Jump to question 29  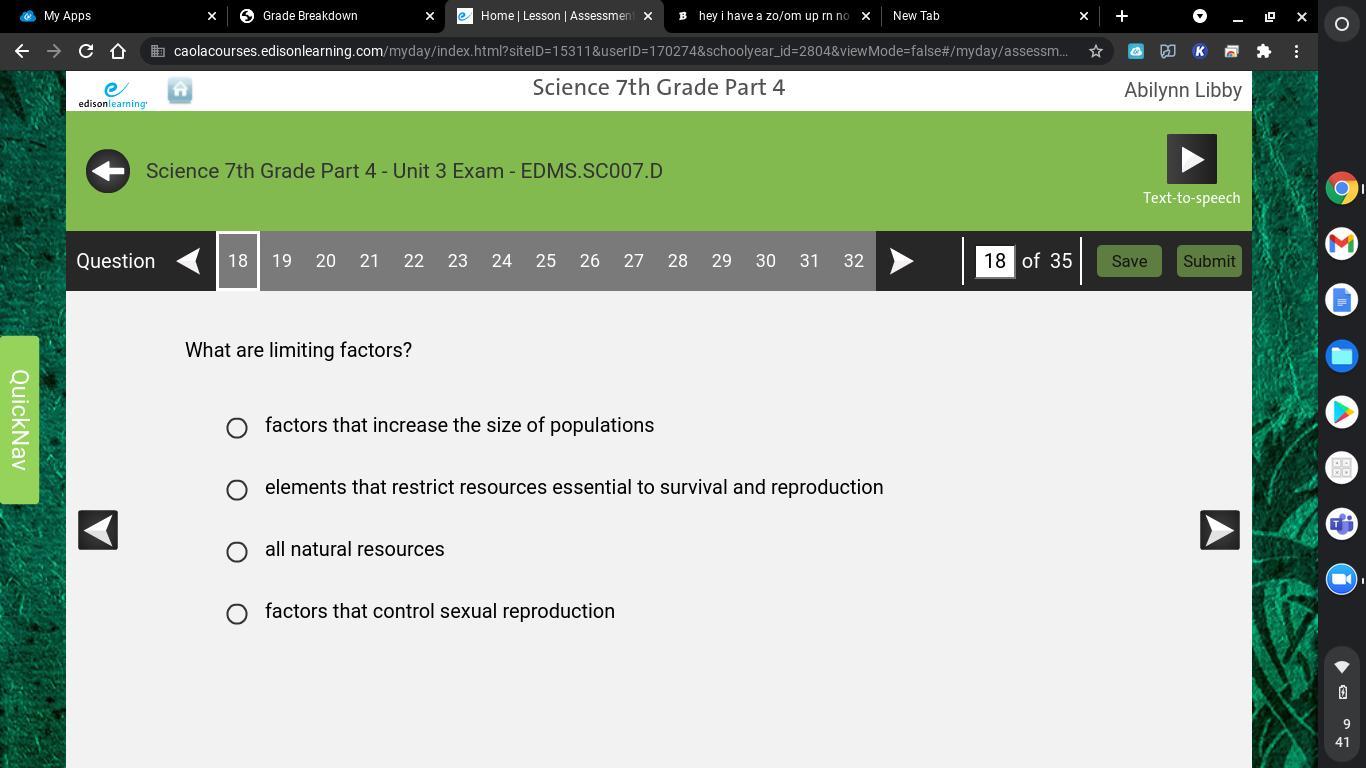[x=722, y=261]
